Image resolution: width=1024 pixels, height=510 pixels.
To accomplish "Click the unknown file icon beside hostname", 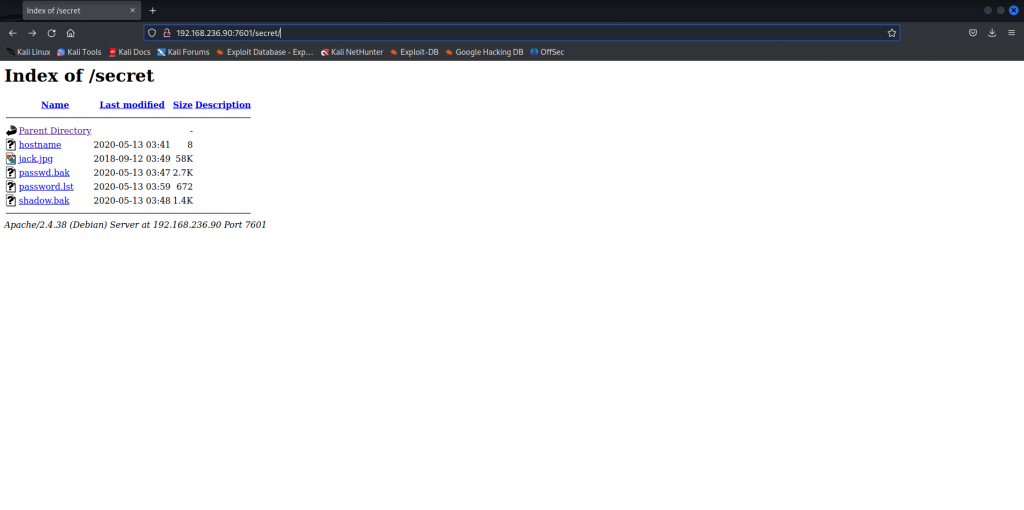I will tap(11, 144).
